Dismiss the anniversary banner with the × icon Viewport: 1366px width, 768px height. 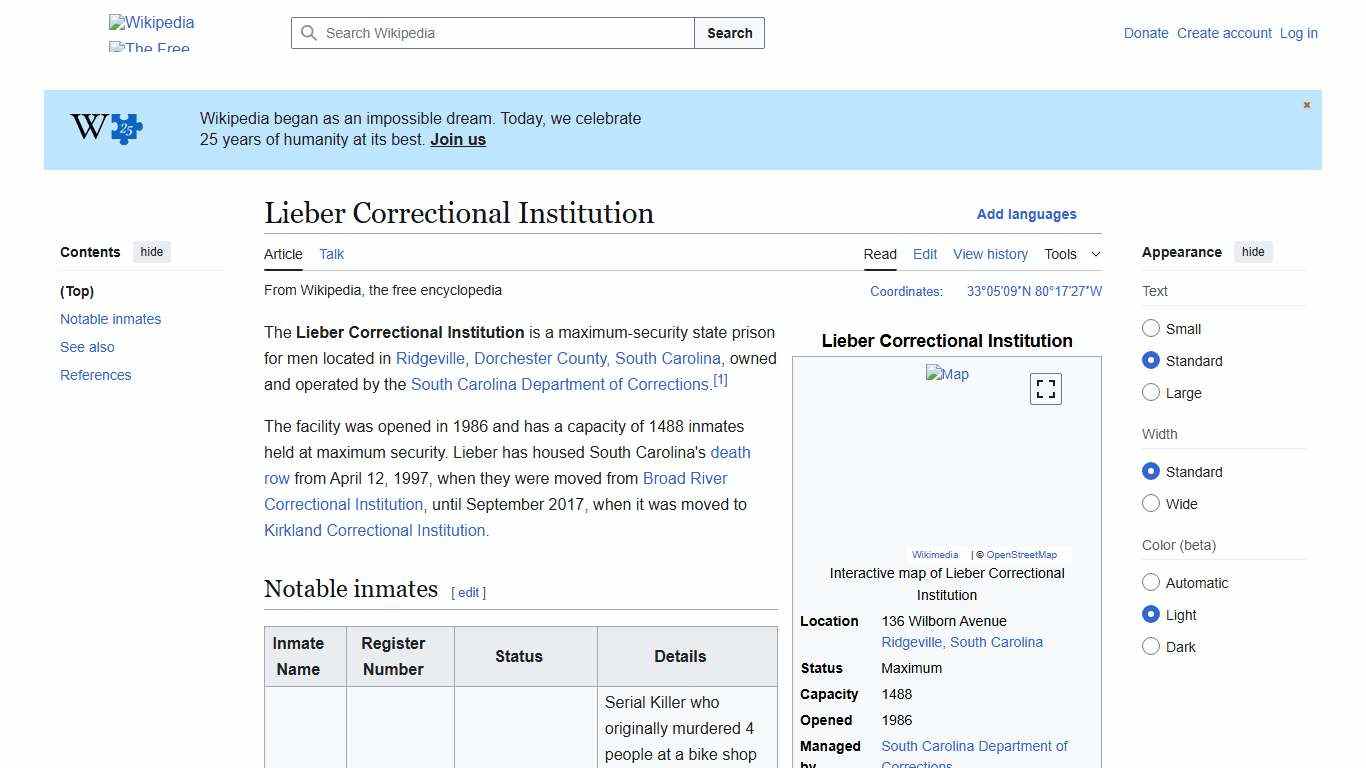click(1306, 104)
